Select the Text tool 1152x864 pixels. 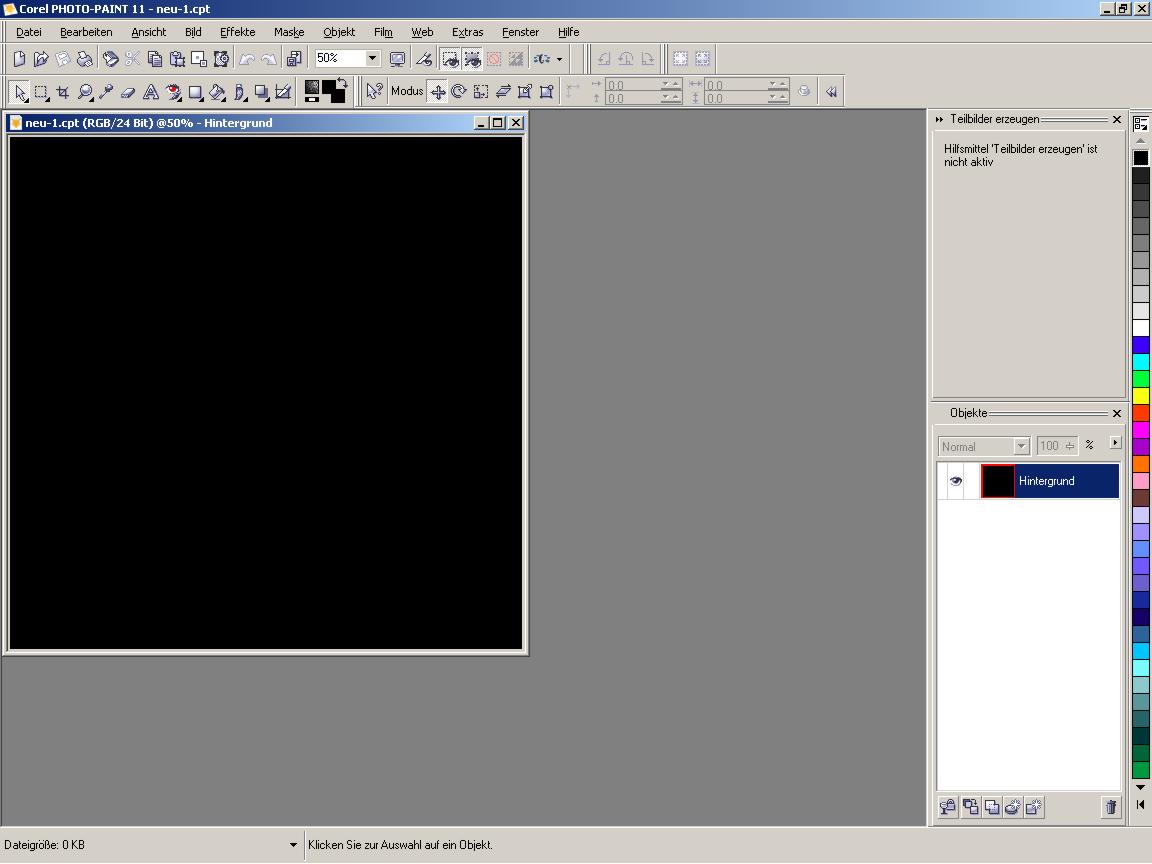tap(151, 92)
